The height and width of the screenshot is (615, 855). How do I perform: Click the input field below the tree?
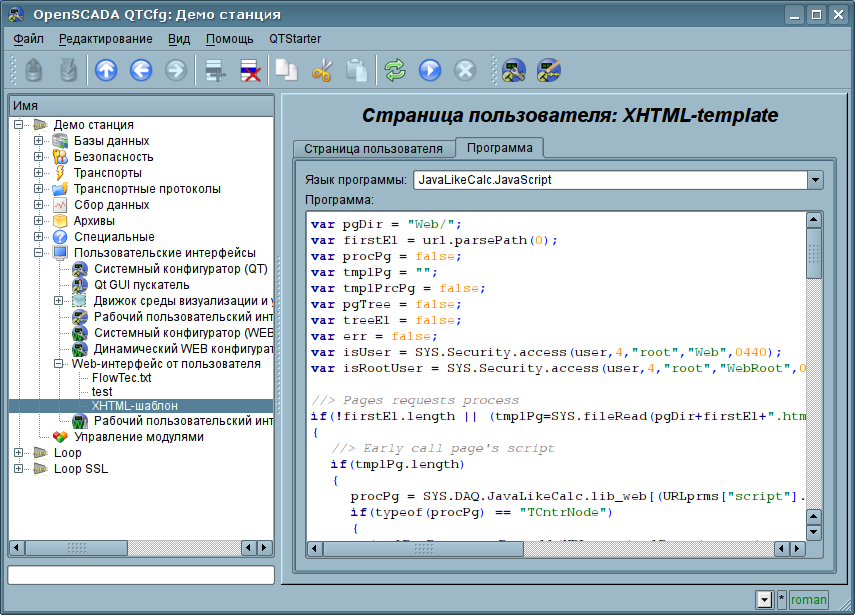[x=140, y=575]
